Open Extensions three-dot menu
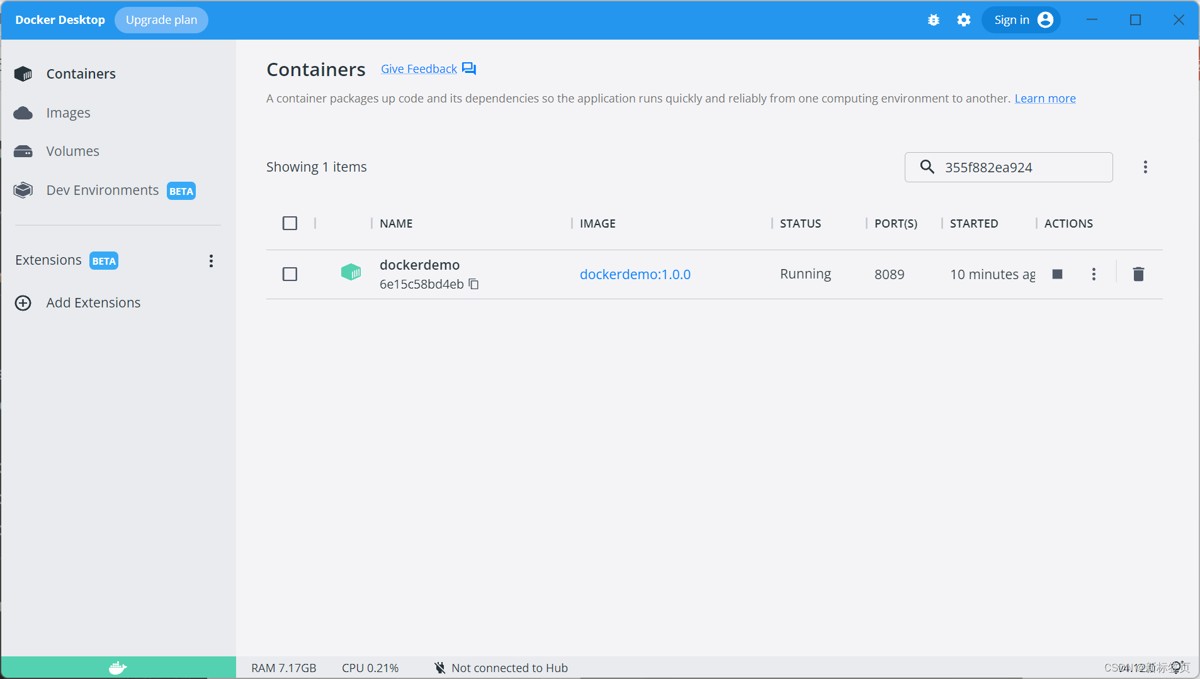Image resolution: width=1200 pixels, height=679 pixels. coord(211,261)
